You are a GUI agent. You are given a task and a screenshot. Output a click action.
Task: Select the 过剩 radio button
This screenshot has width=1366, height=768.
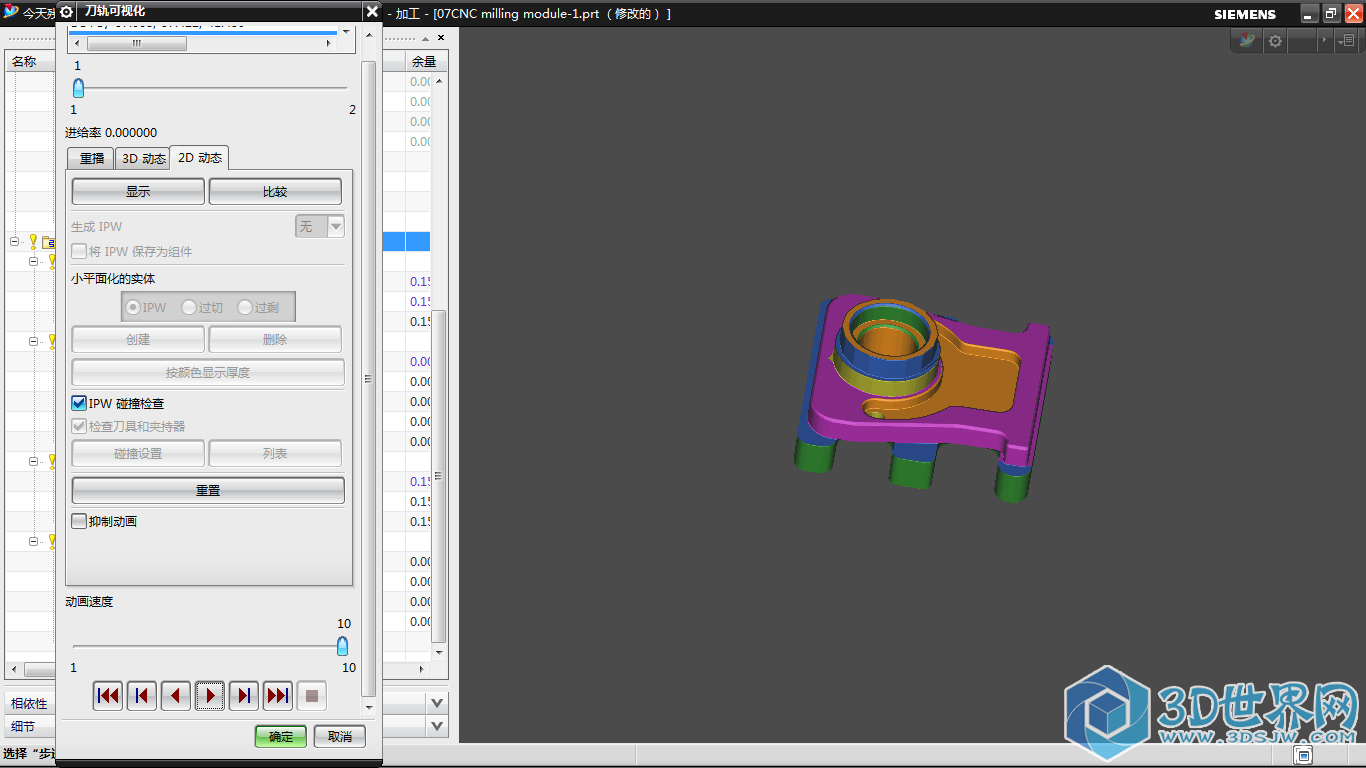coord(245,307)
